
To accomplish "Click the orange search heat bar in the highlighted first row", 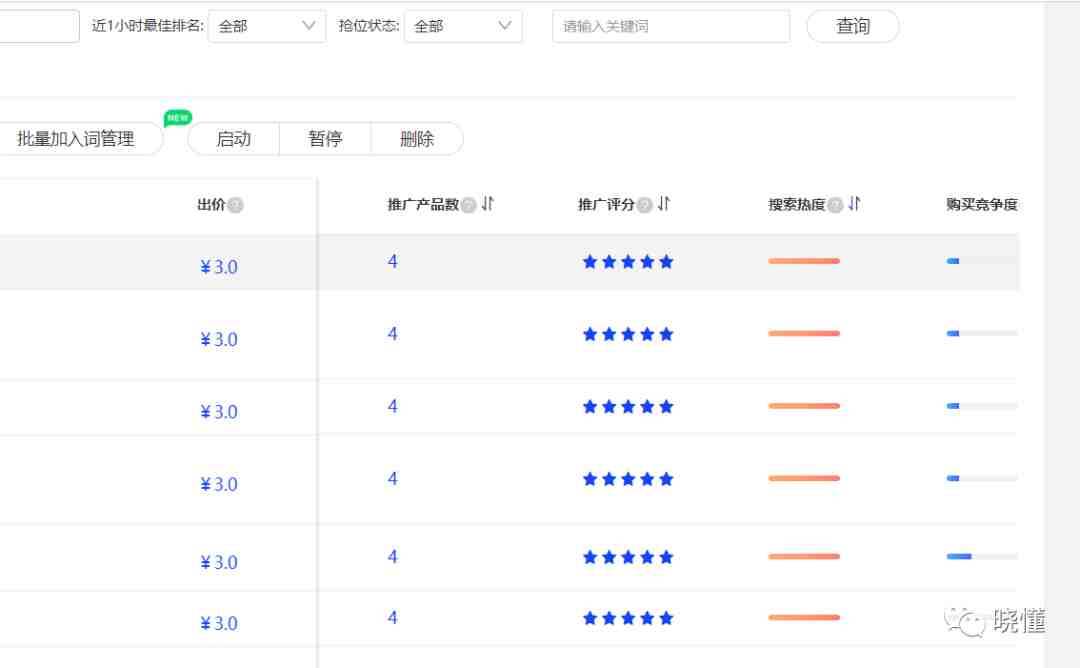I will (804, 261).
